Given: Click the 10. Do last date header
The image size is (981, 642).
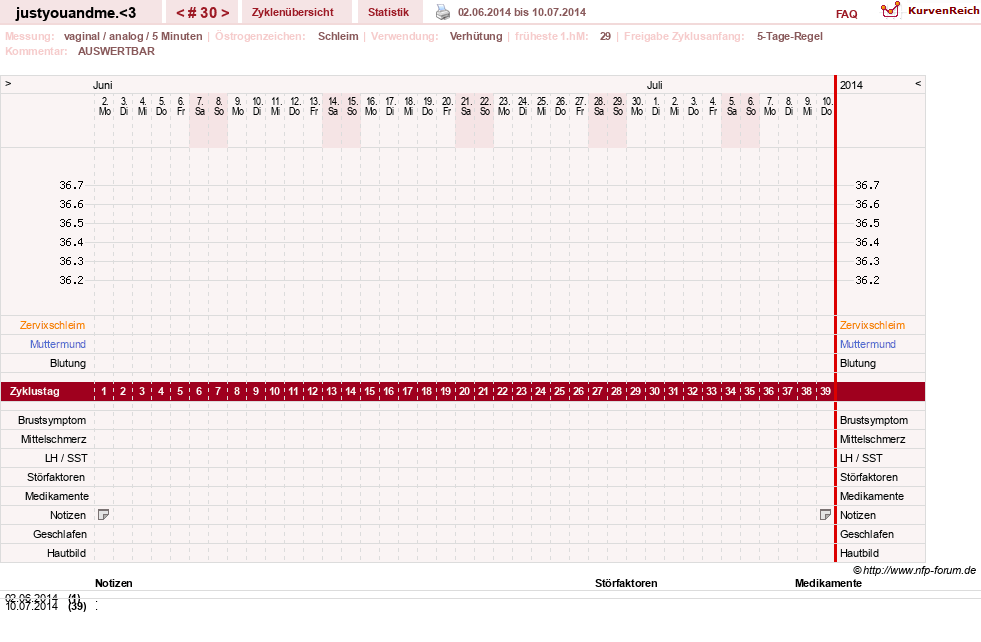Looking at the screenshot, I should tap(826, 106).
